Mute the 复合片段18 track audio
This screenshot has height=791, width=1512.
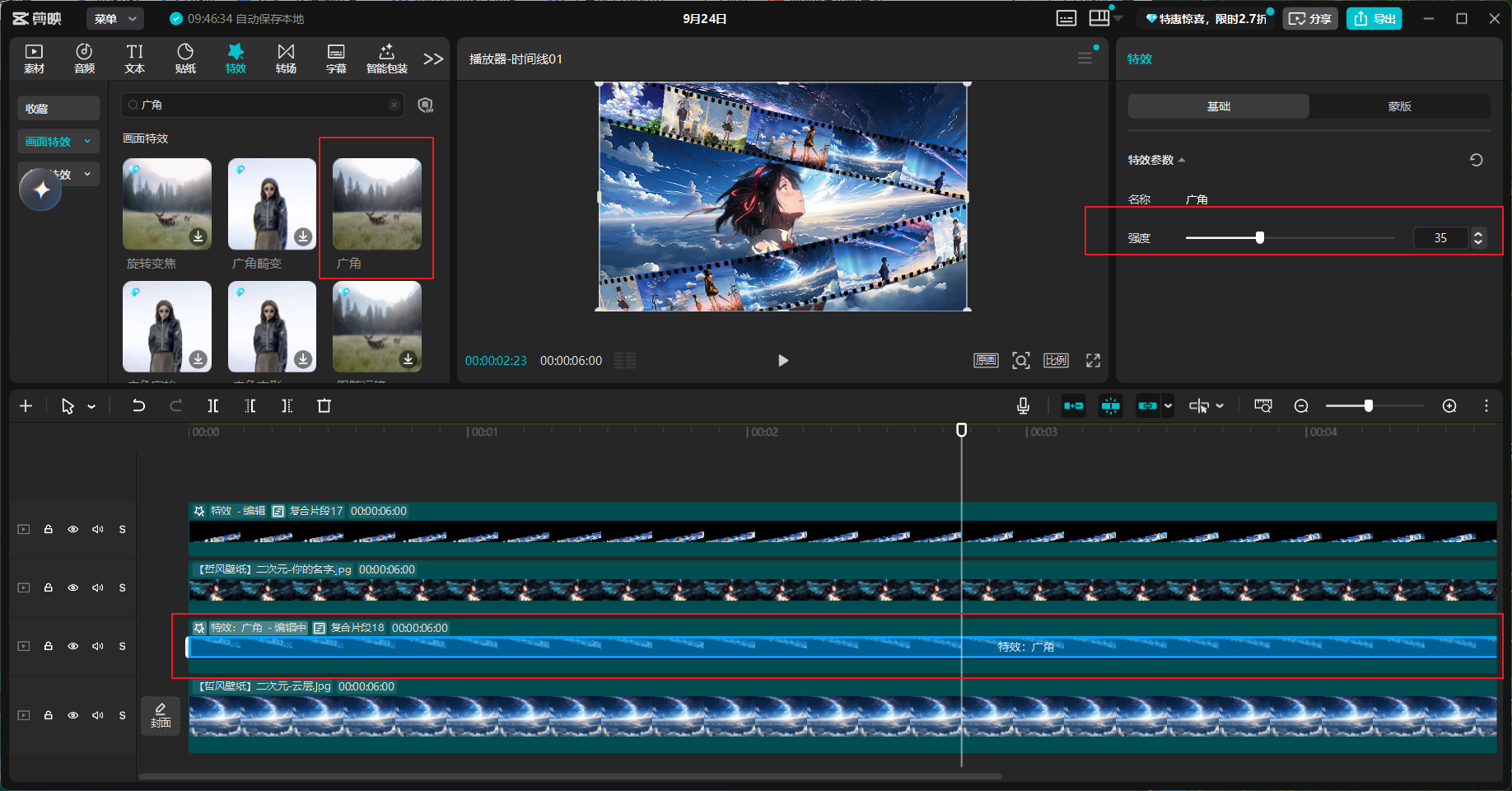click(98, 646)
